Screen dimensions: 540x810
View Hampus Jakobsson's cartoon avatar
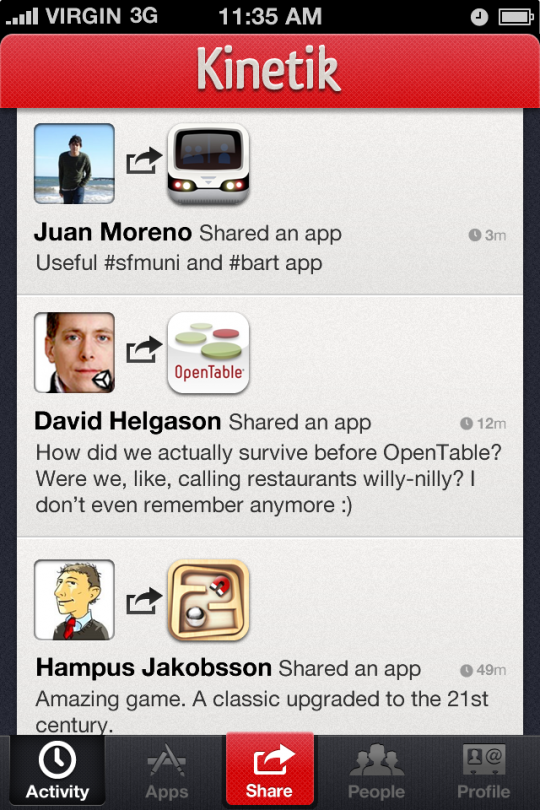74,600
